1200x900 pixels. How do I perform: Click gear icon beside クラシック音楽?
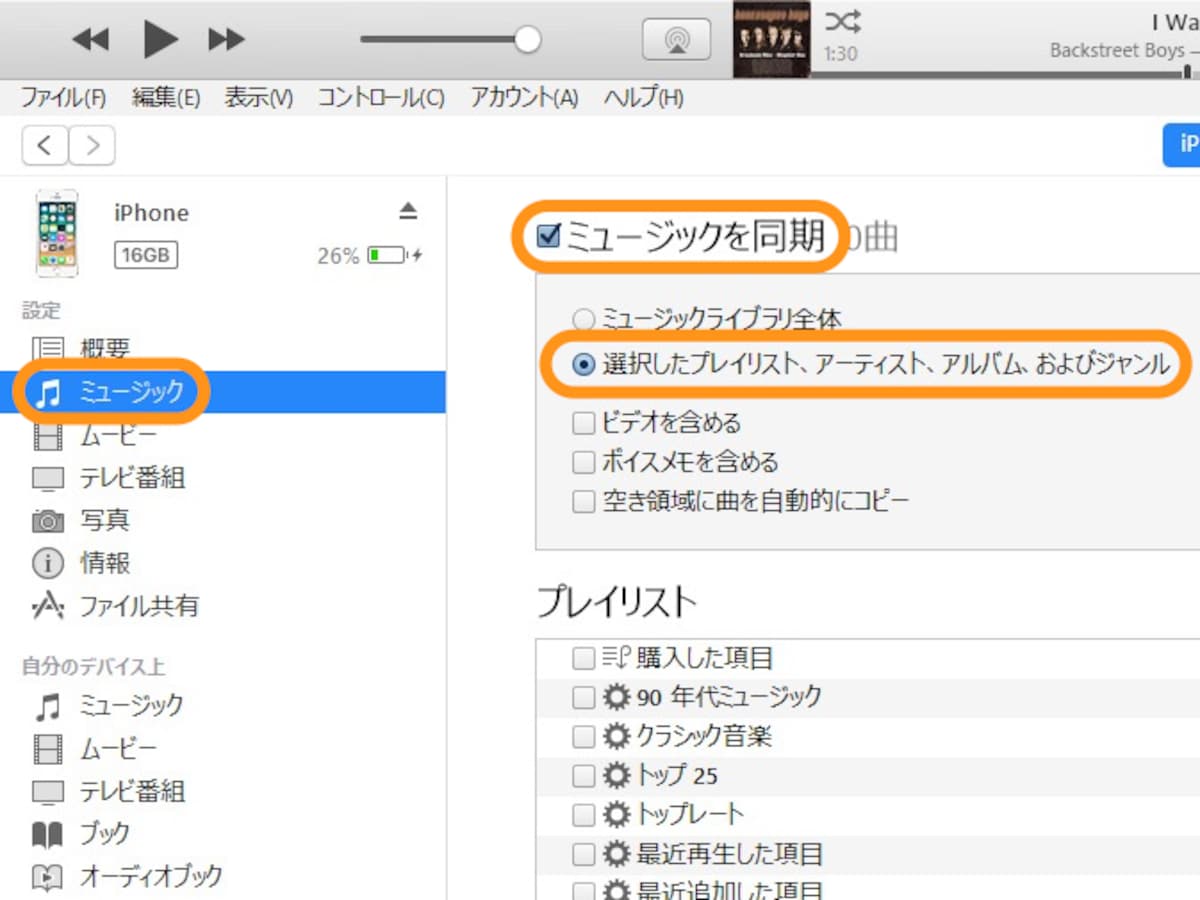(616, 737)
